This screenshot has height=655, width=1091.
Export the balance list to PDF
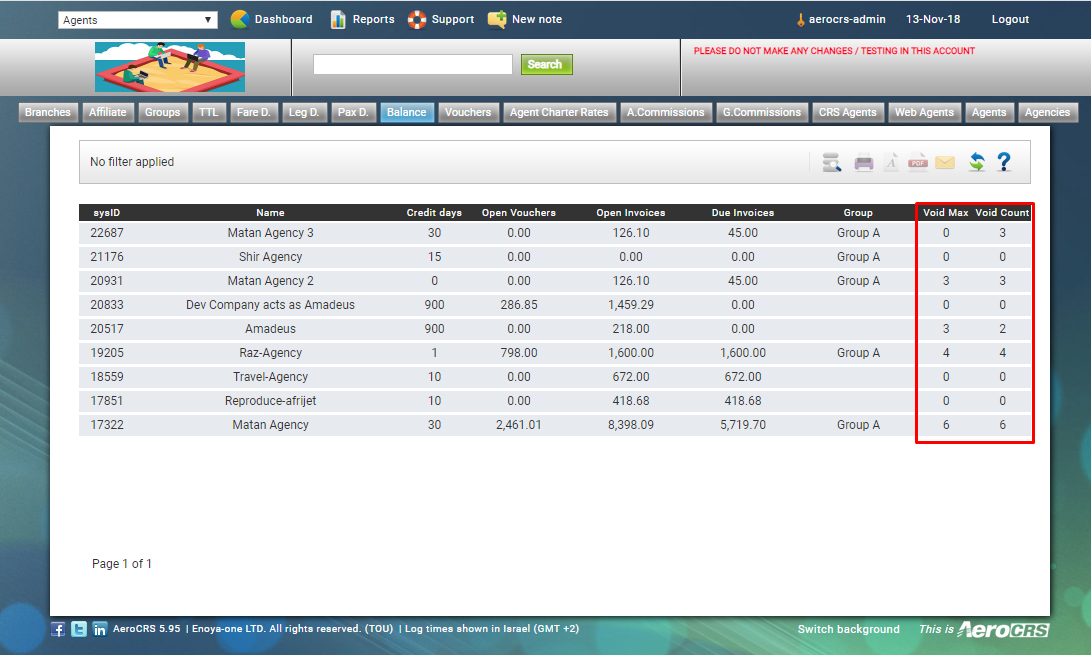coord(918,161)
